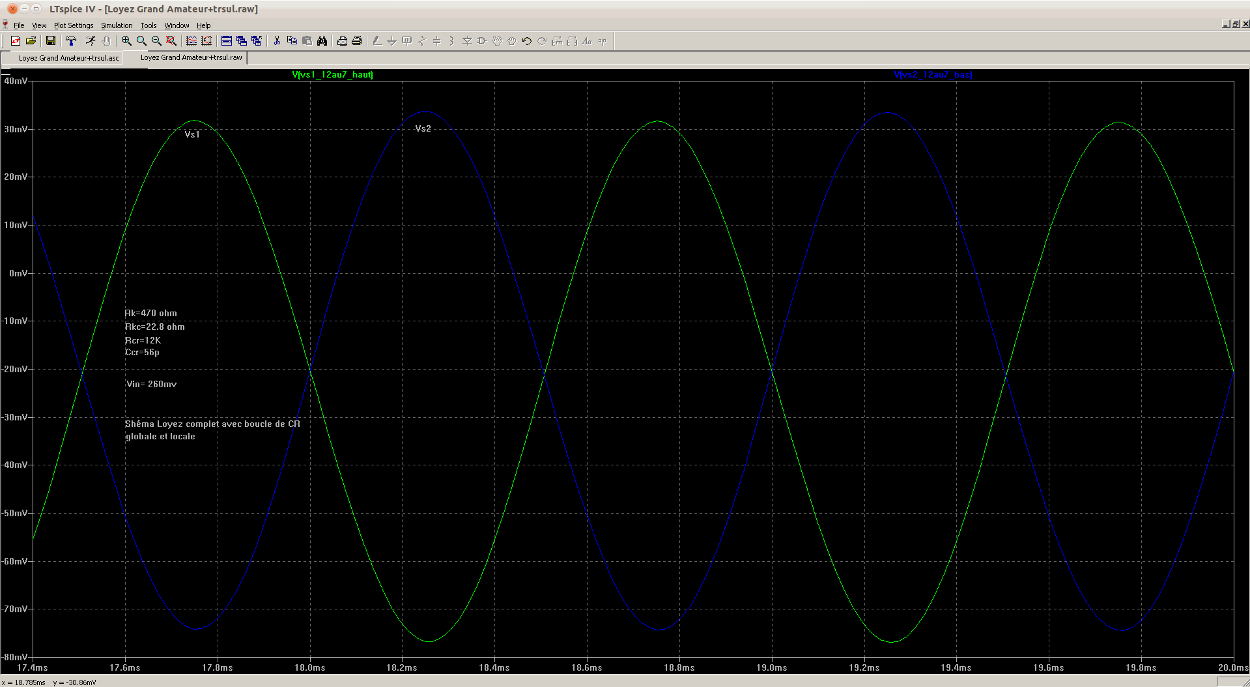
Task: Click the Tile Windows icon
Action: coord(226,41)
